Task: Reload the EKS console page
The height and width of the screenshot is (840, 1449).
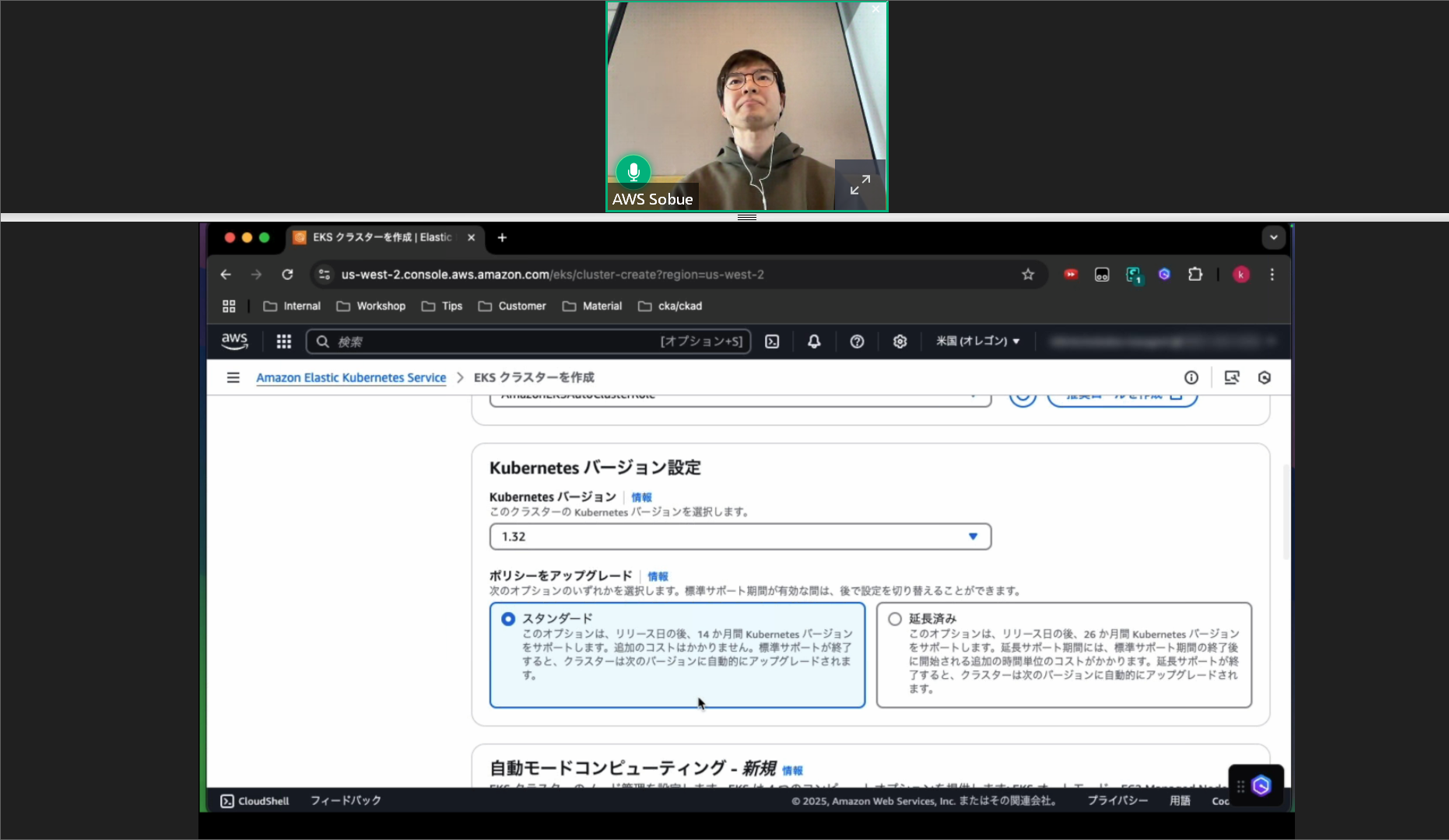Action: coord(287,275)
